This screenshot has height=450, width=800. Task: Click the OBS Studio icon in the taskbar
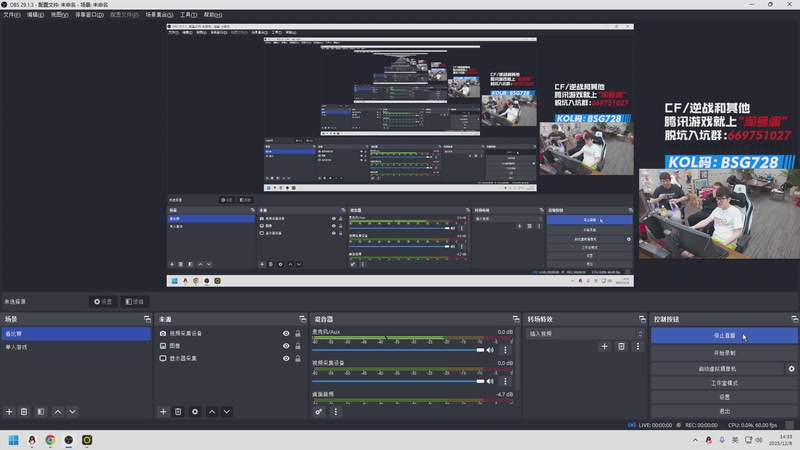(68, 440)
